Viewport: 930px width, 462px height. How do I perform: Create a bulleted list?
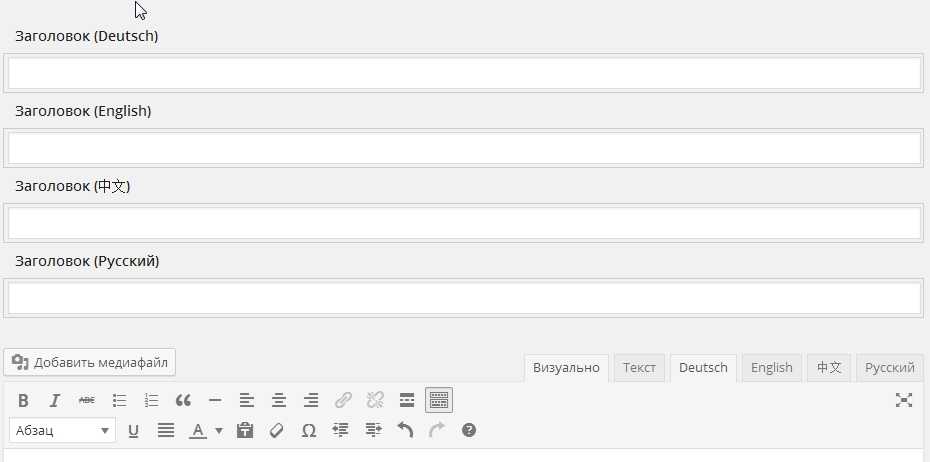click(119, 400)
